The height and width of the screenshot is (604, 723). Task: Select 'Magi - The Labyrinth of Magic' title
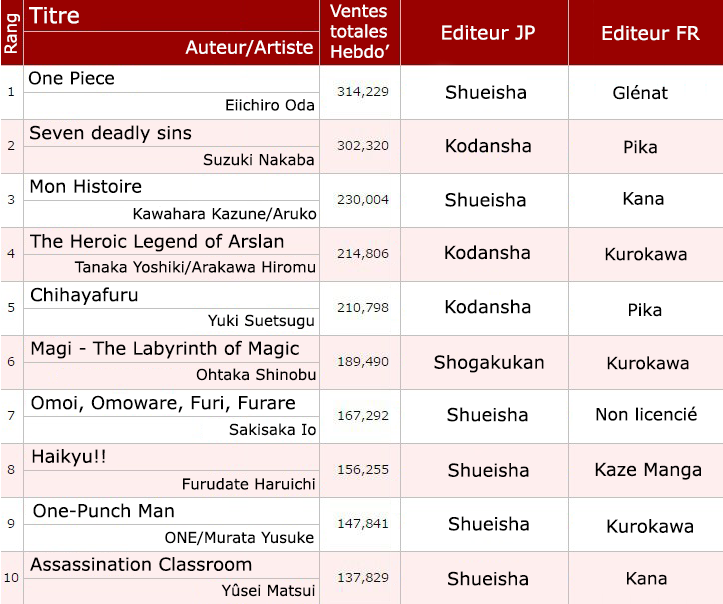pos(165,349)
